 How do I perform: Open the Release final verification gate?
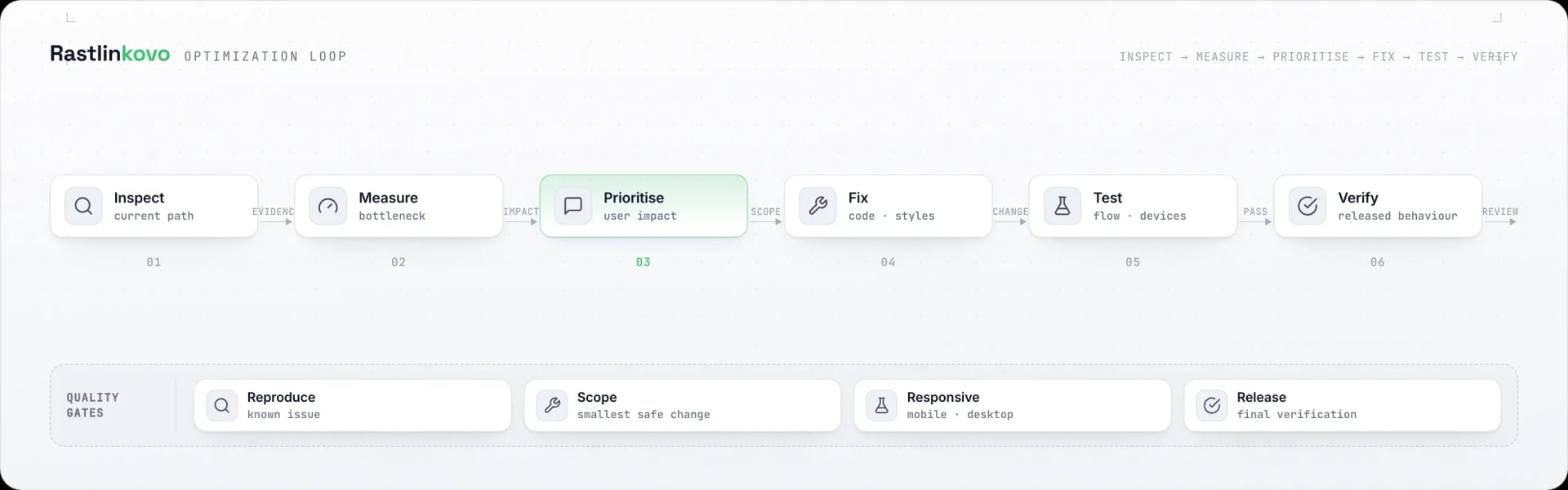[1342, 405]
